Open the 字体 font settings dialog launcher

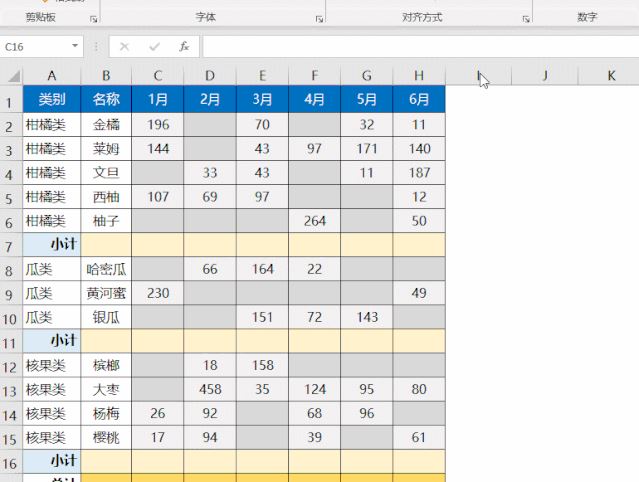[319, 19]
